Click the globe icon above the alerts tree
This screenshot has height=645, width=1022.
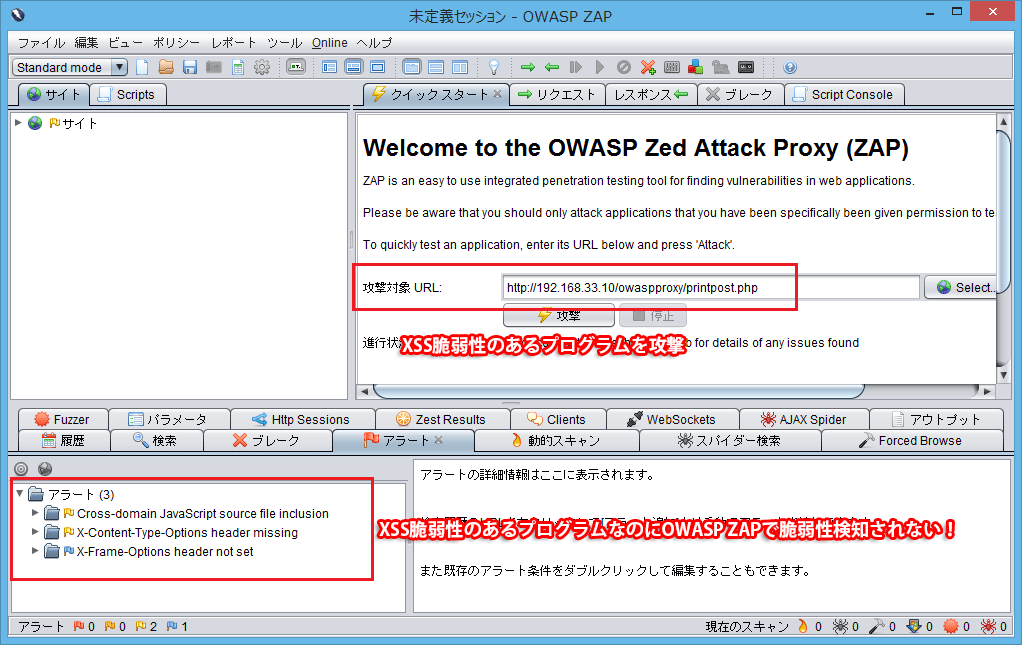click(45, 468)
